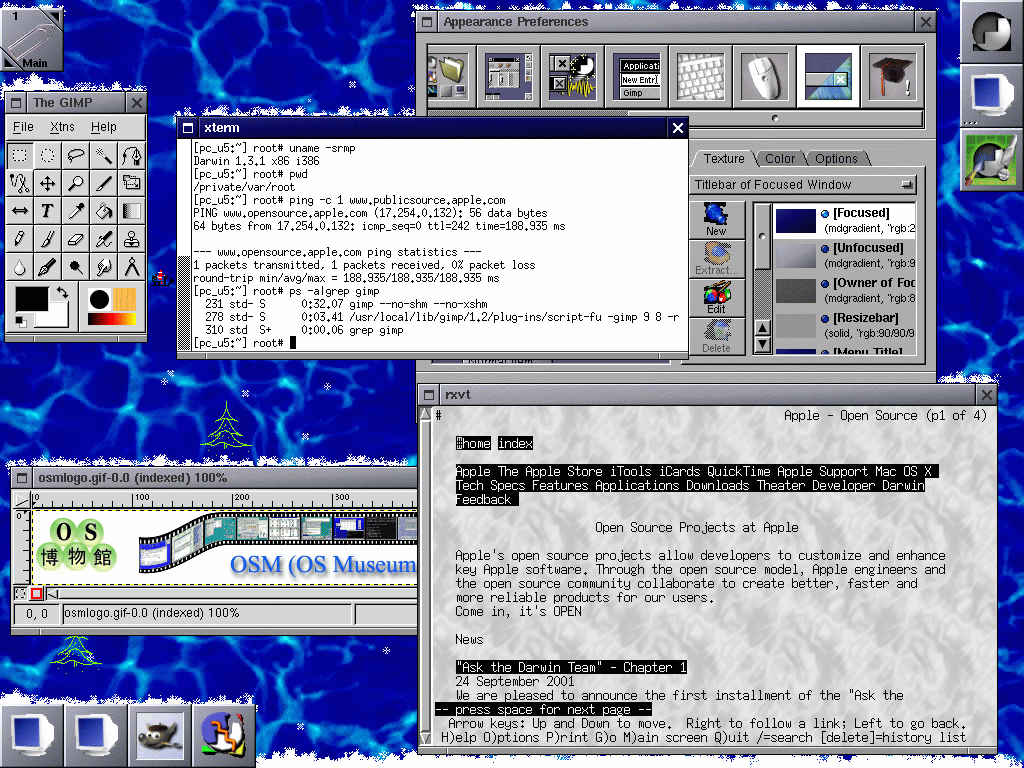Pick the Fuzzy Select magic wand tool
Screen dimensions: 1024x768
tap(103, 155)
